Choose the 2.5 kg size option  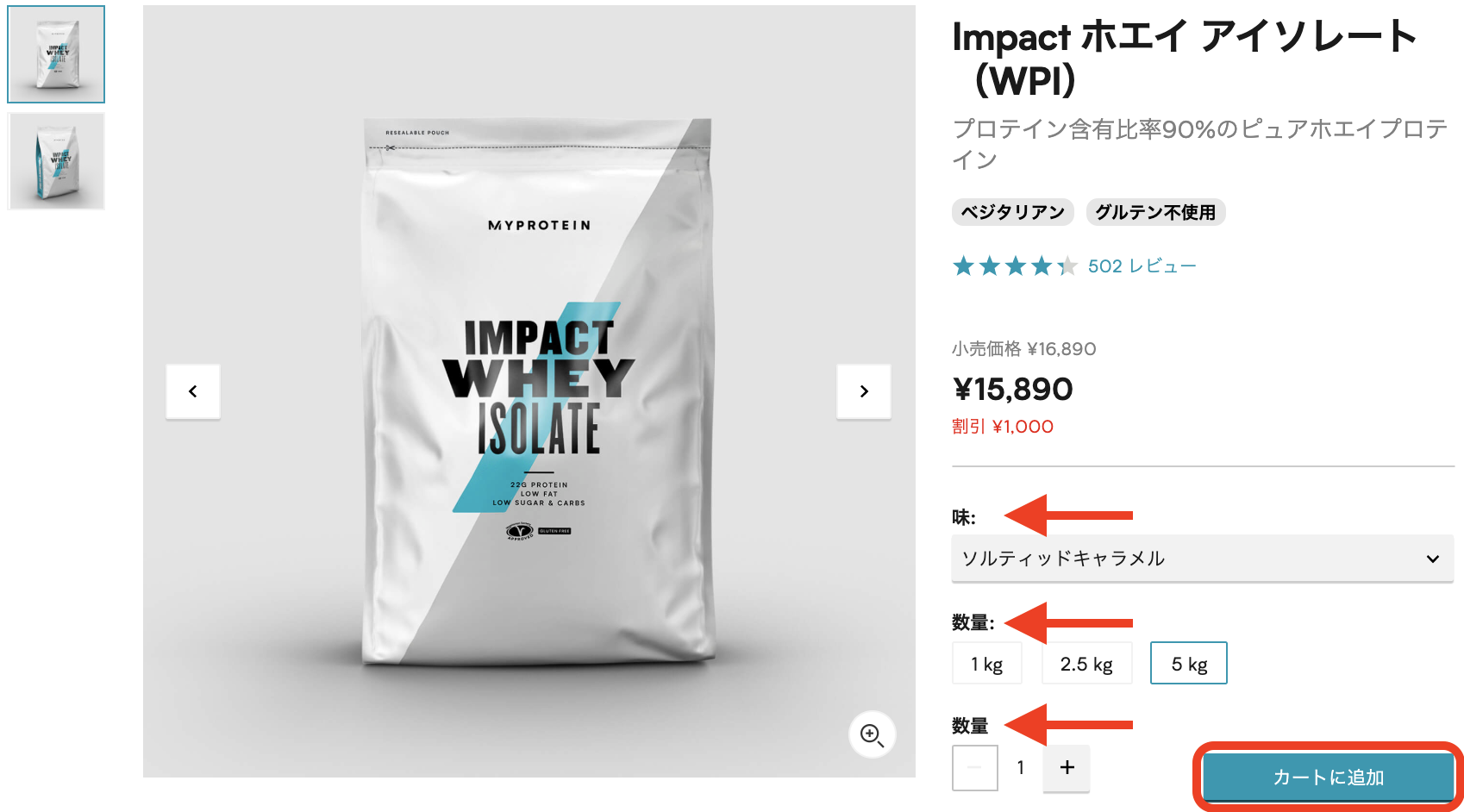tap(1086, 664)
